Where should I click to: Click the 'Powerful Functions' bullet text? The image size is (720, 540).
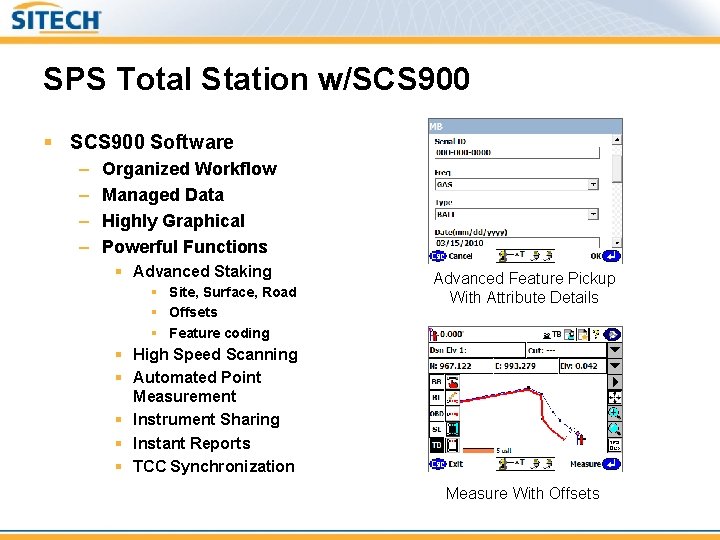point(185,247)
